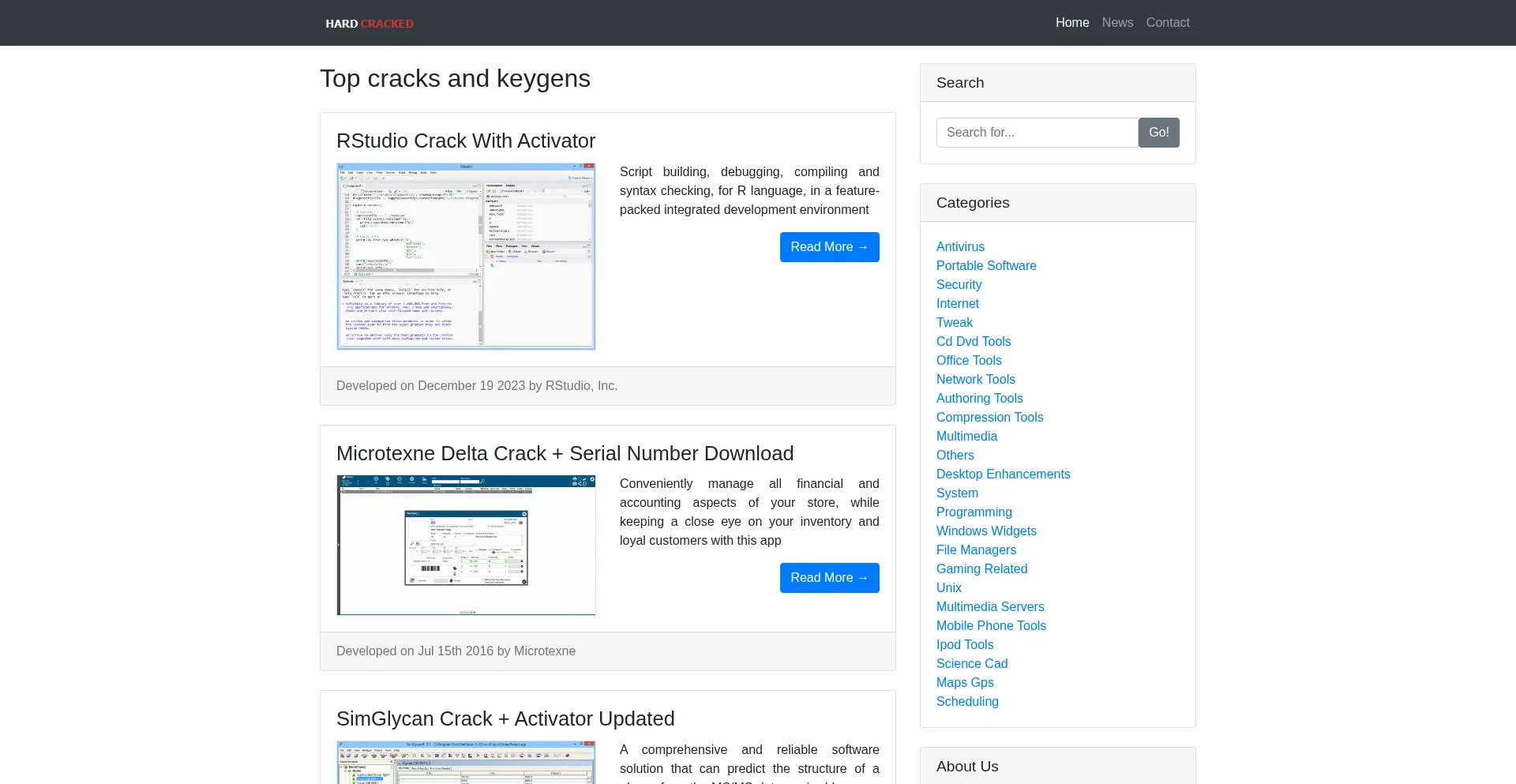Click the Hard Cracked site logo

point(370,24)
